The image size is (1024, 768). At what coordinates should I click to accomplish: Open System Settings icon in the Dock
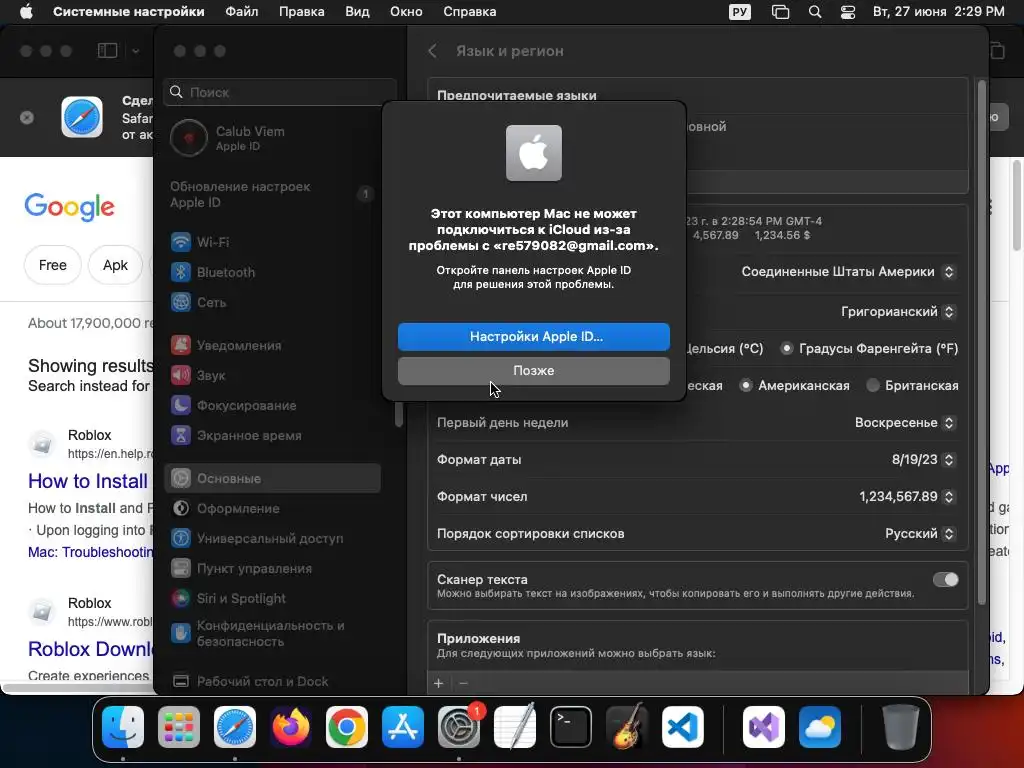(x=459, y=727)
